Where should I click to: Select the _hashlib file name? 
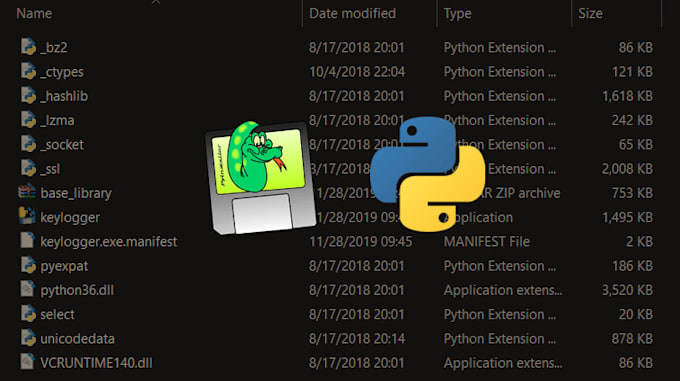(x=64, y=96)
